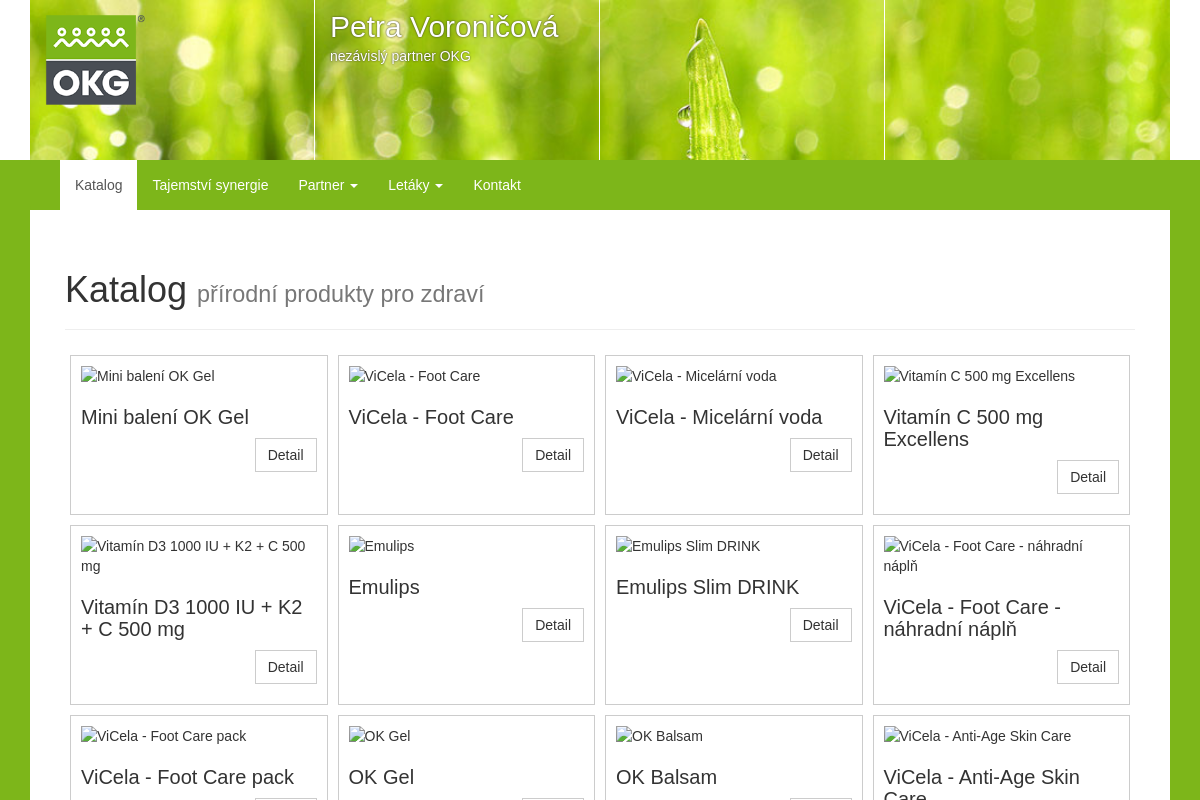Select the Emulips Slim DRINK heading
The width and height of the screenshot is (1200, 800).
(708, 587)
